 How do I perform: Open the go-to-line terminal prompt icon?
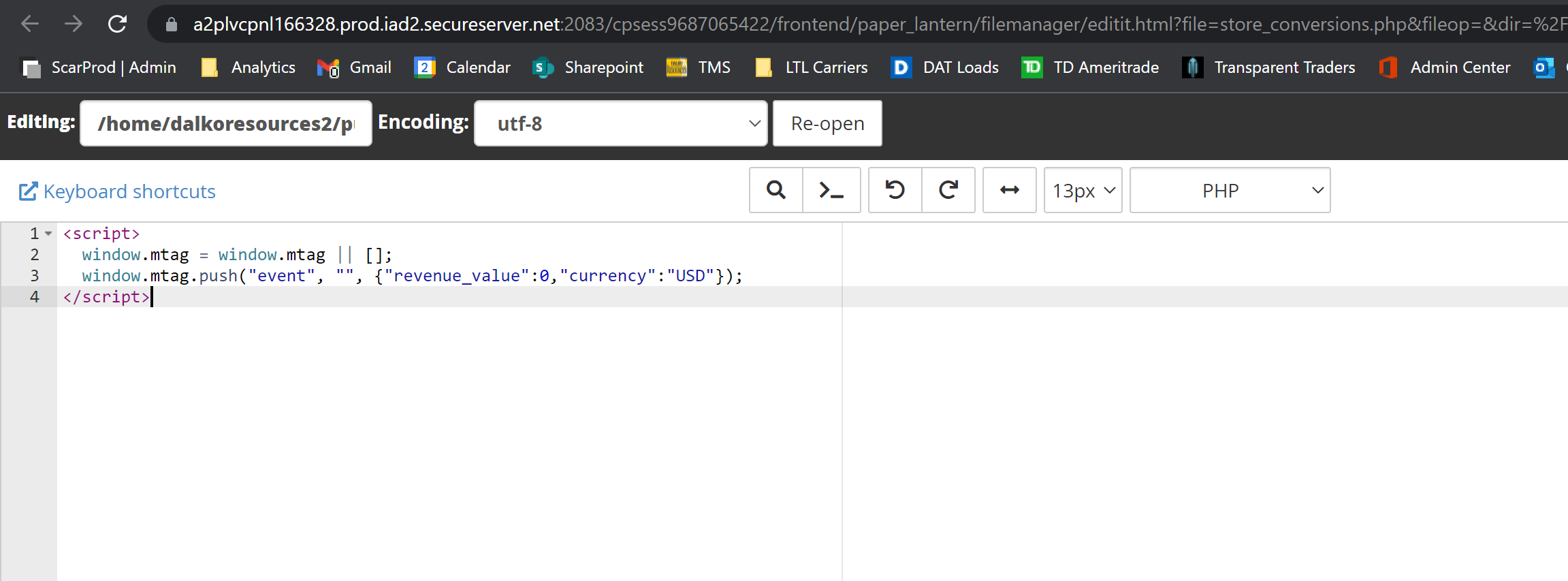click(831, 190)
